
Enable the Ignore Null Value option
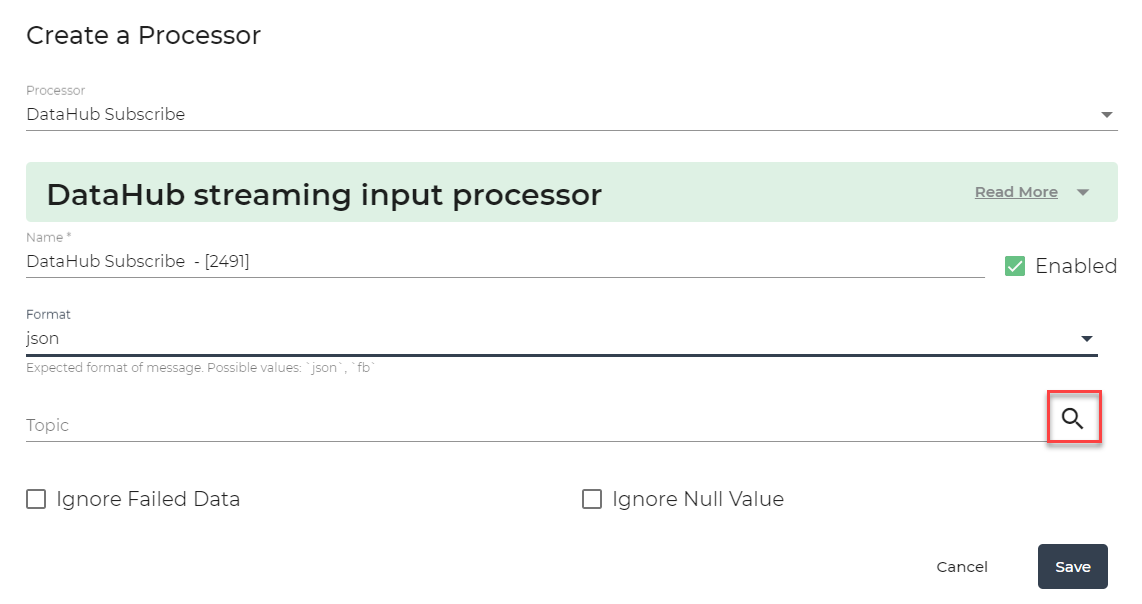click(591, 498)
